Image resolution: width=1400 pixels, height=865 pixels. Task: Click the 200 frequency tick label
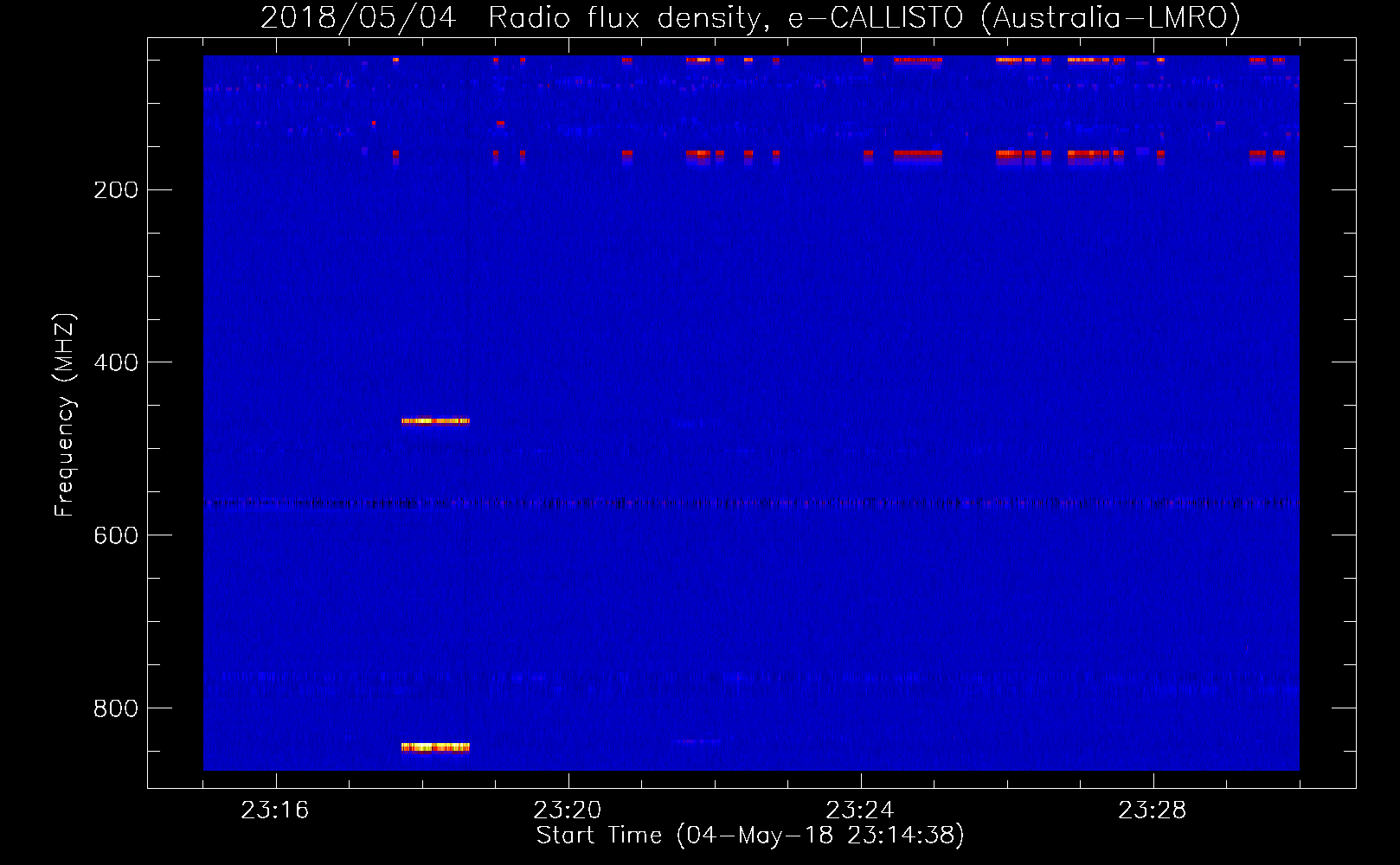pyautogui.click(x=116, y=190)
